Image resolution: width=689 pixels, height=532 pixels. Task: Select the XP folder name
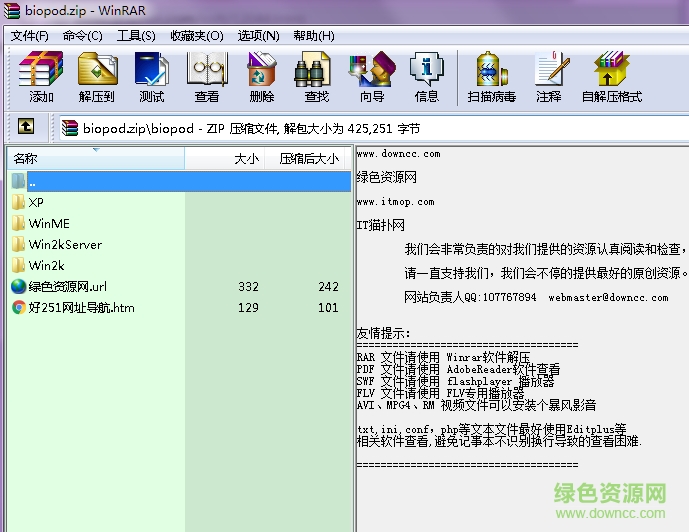pos(36,203)
